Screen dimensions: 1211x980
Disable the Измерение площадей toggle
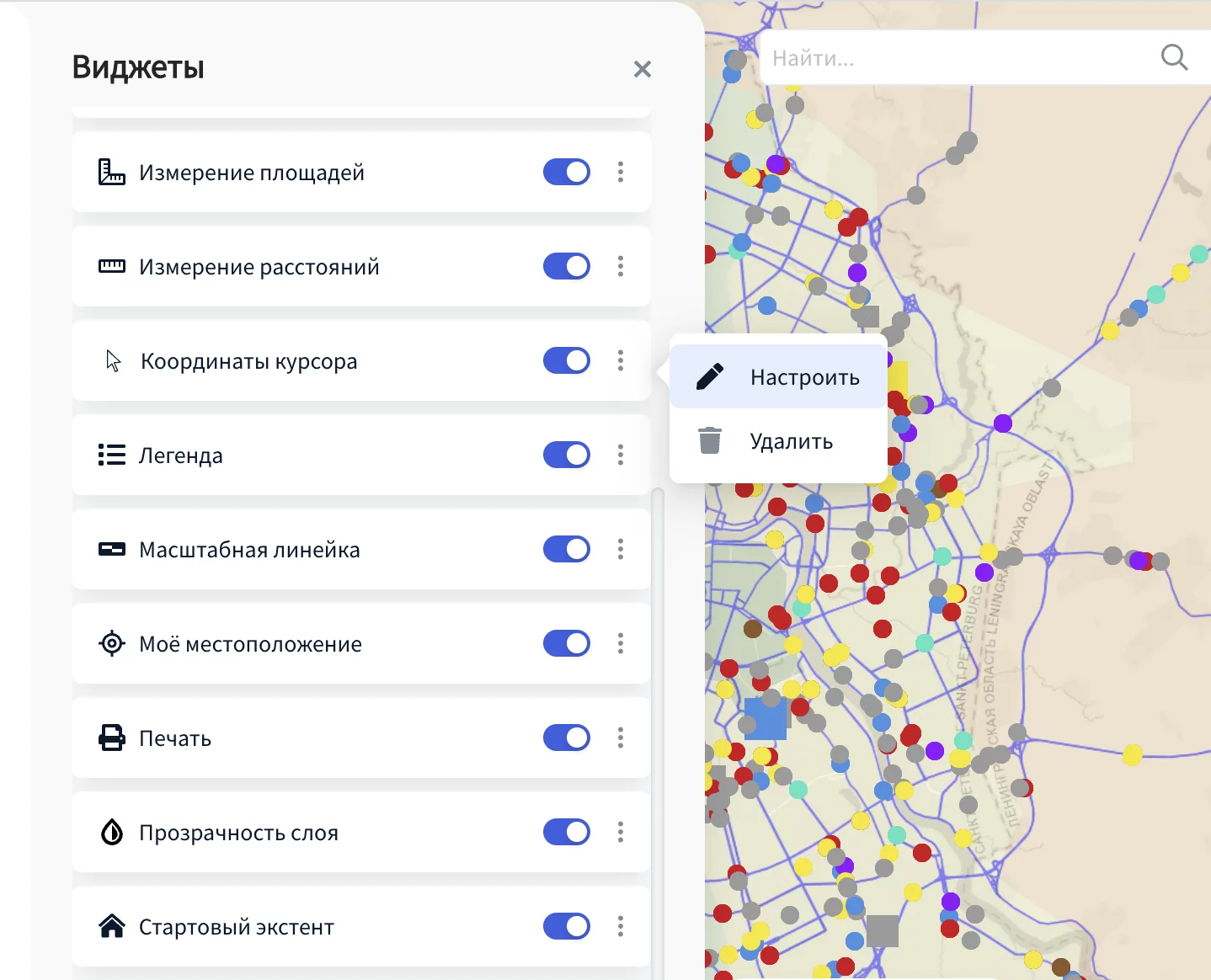[566, 173]
